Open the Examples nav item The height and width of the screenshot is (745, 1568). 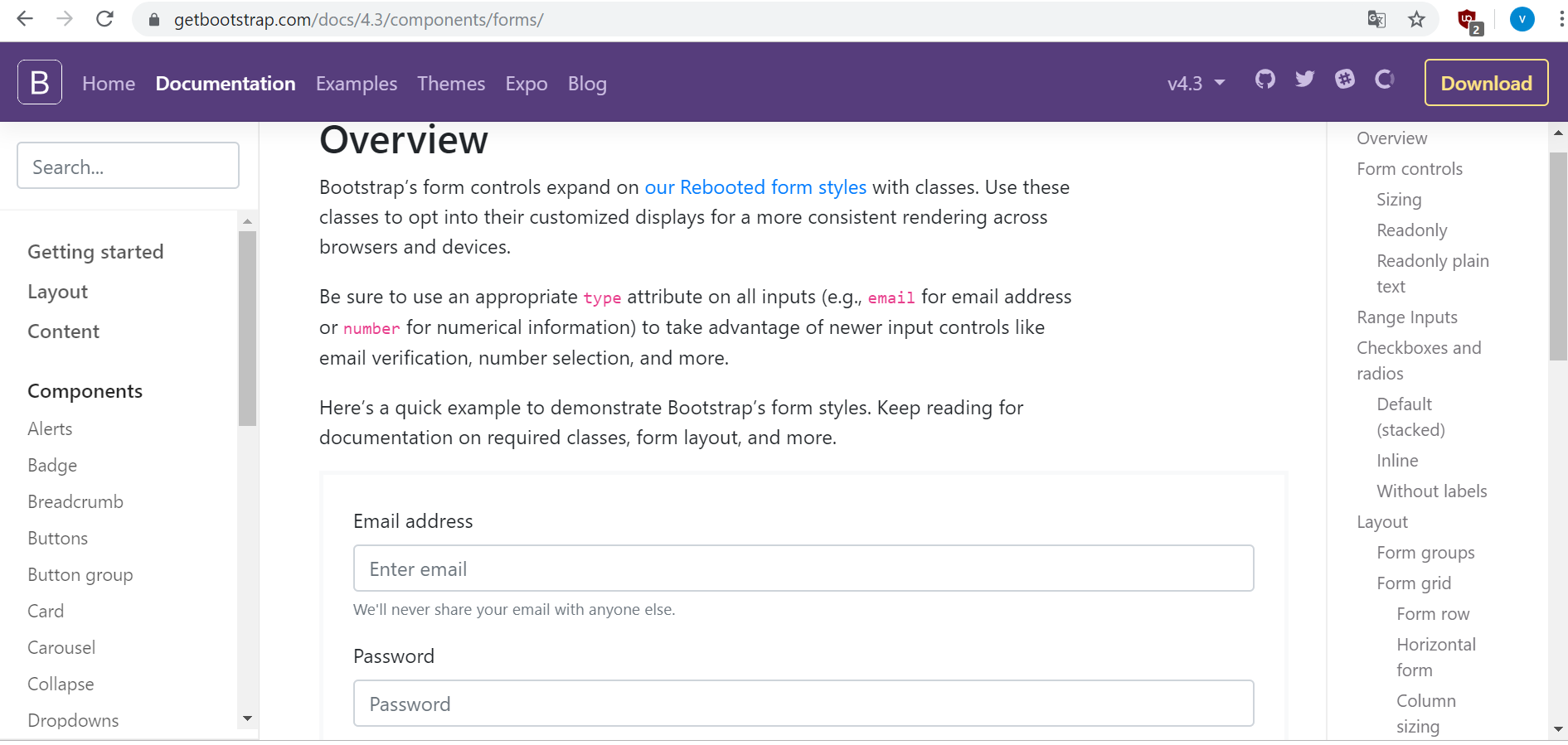click(x=357, y=84)
